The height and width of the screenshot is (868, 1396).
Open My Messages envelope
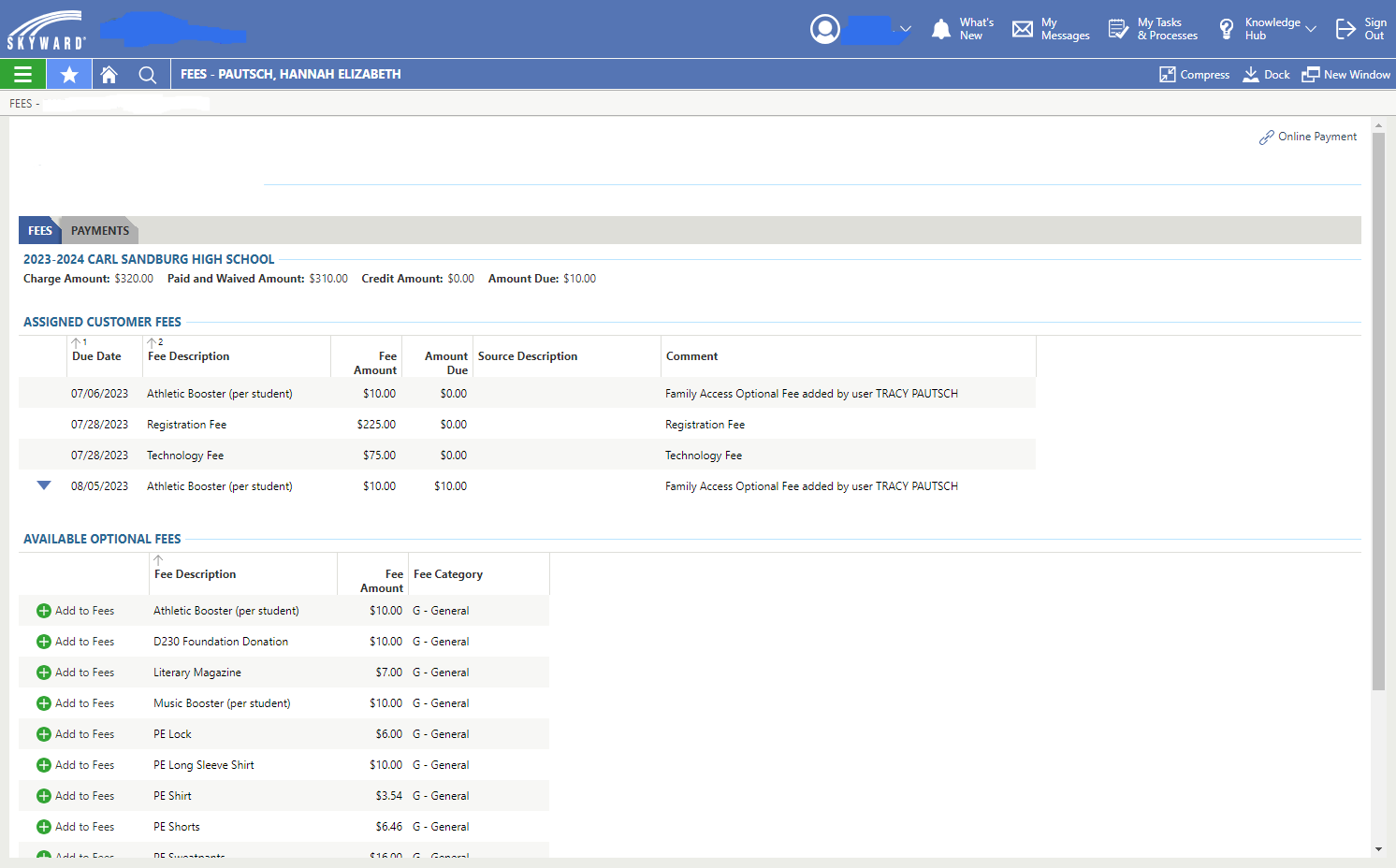(1051, 29)
